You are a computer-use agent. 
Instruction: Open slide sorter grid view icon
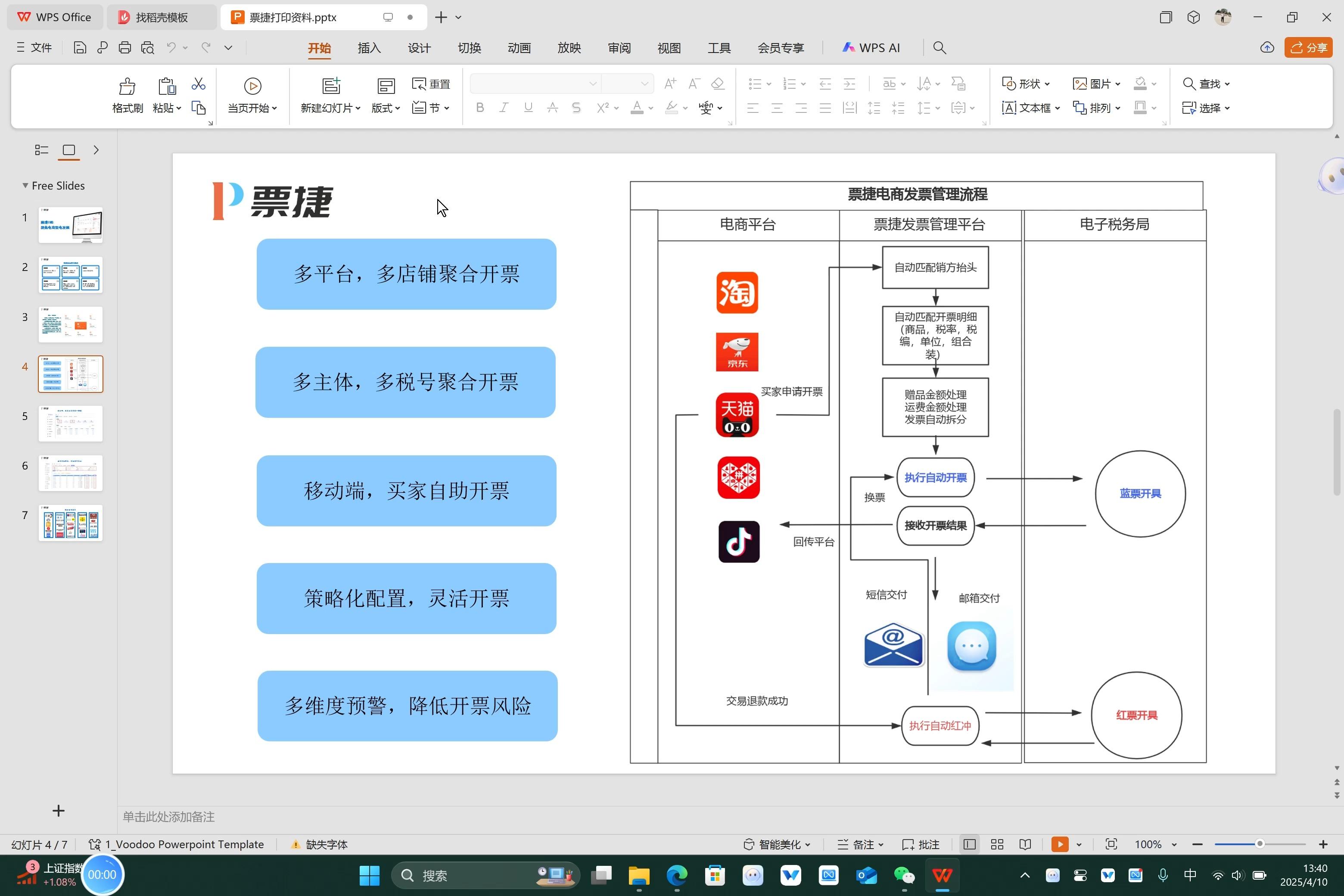click(997, 845)
